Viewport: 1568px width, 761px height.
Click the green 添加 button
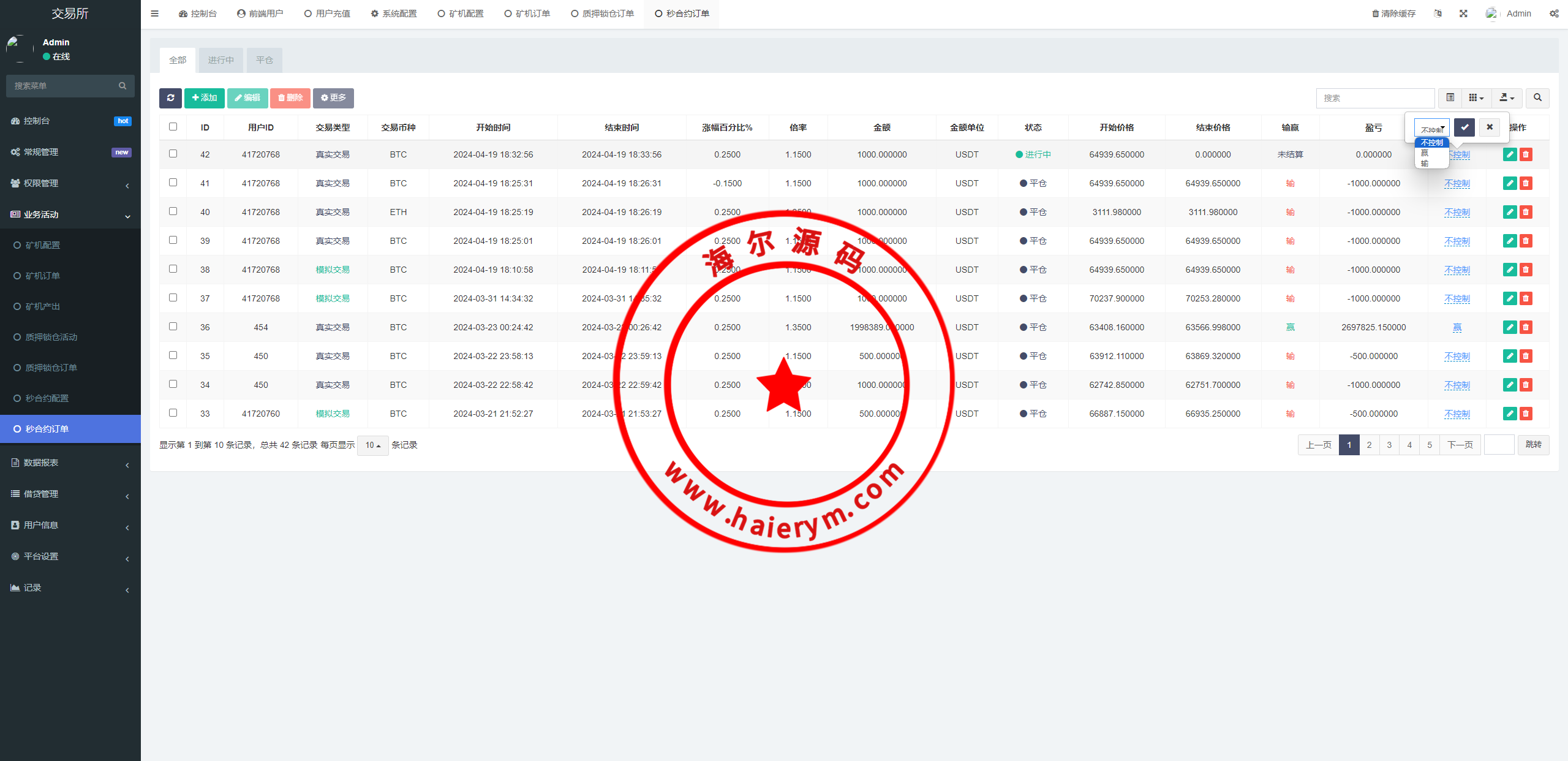tap(205, 98)
